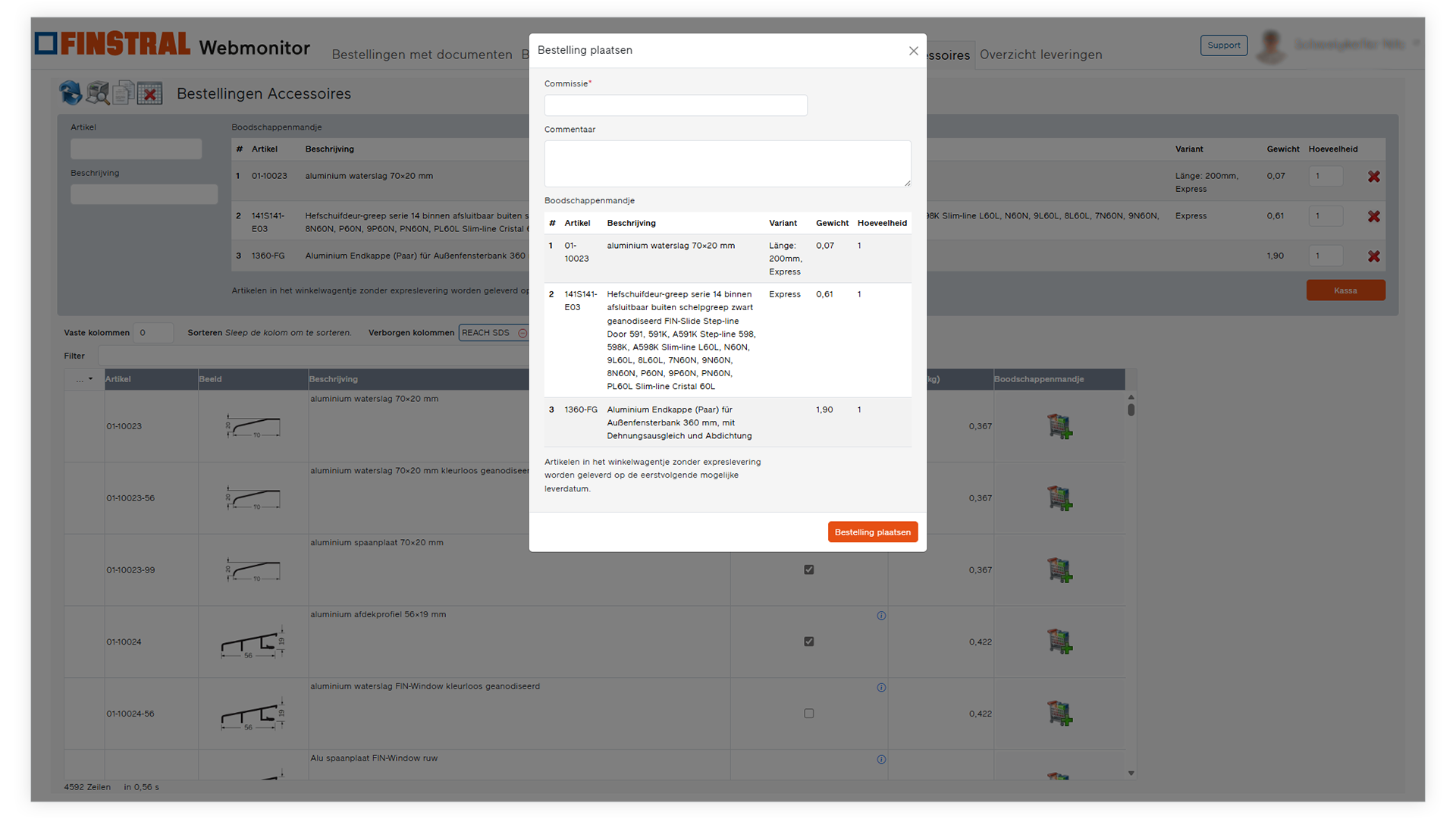Remove 1360-FG from the background cart
The height and width of the screenshot is (819, 1456).
click(1373, 256)
